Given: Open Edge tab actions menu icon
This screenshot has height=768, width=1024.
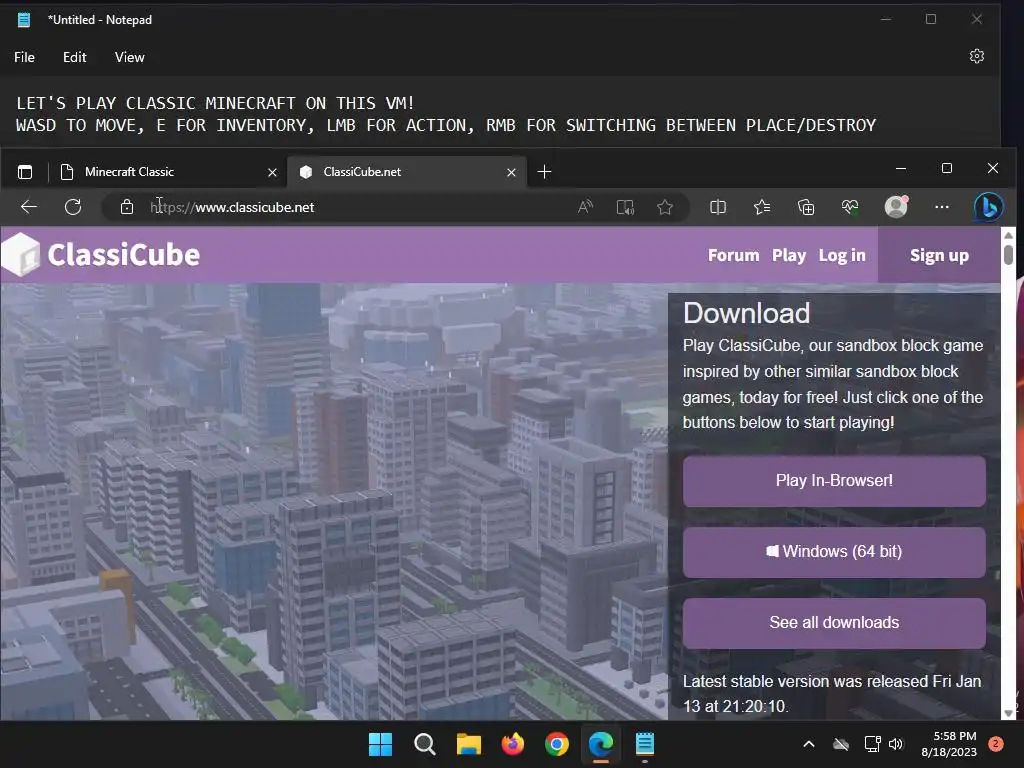Looking at the screenshot, I should click(25, 172).
